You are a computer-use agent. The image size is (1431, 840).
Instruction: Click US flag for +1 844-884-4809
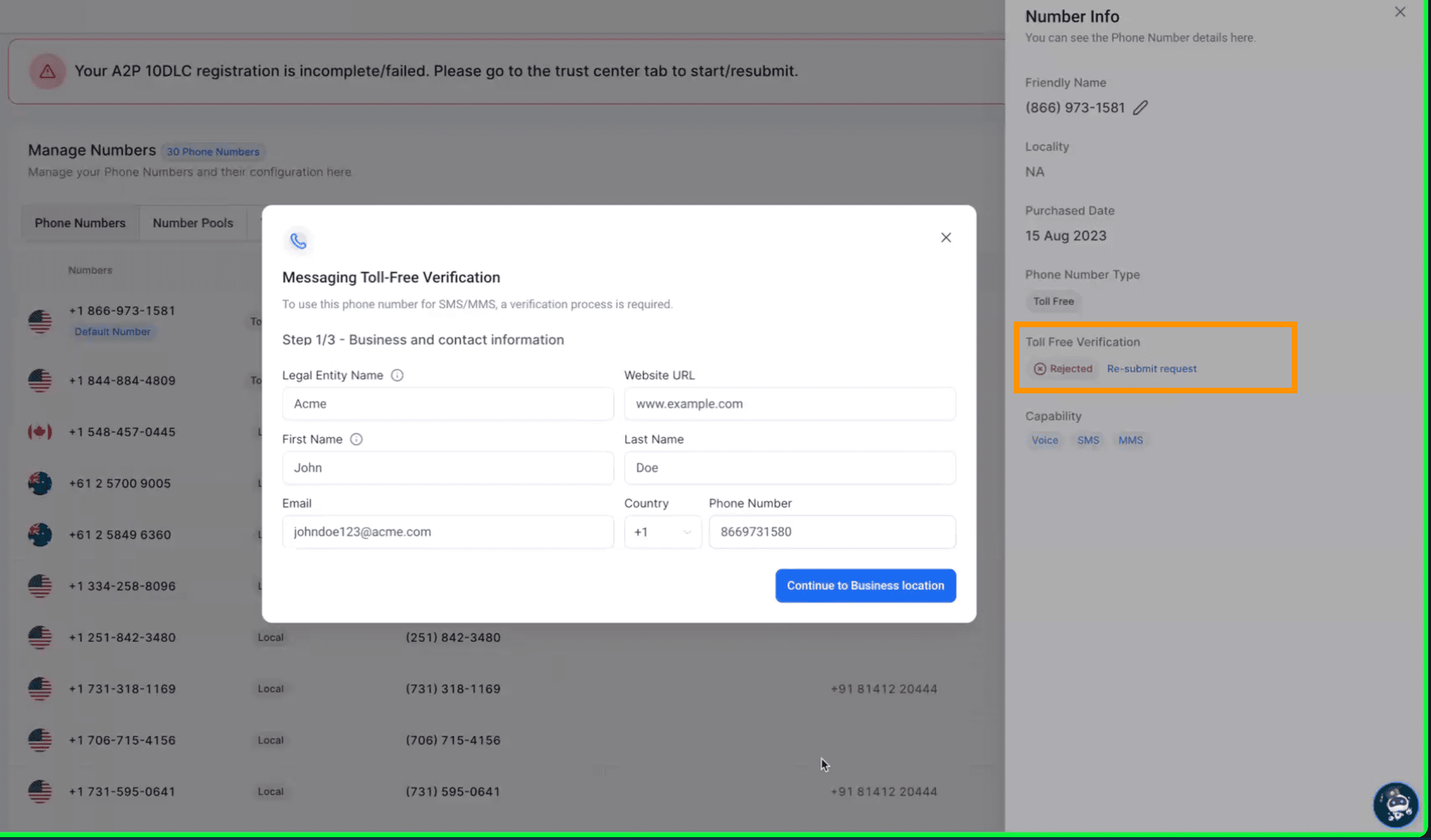tap(40, 381)
